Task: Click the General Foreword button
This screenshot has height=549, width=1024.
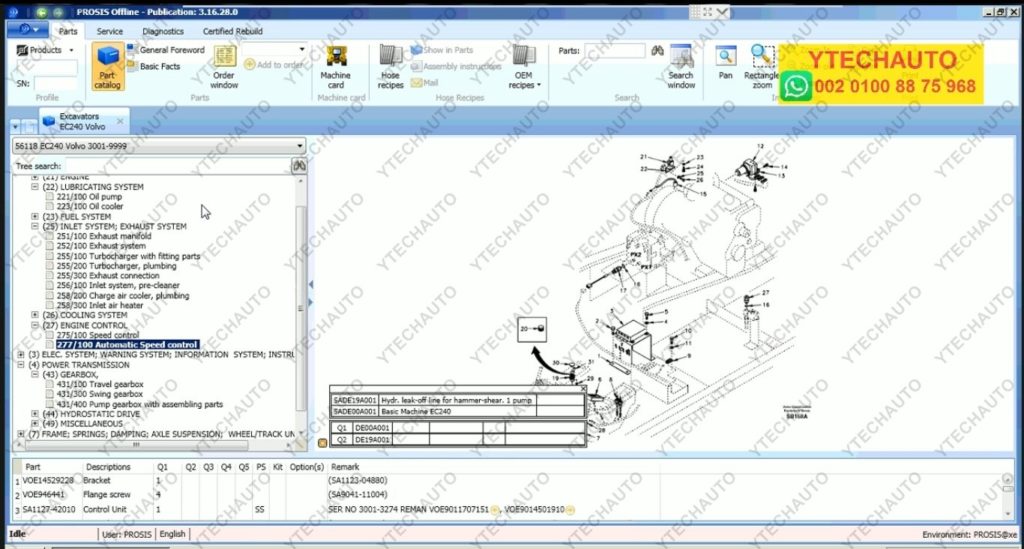Action: point(171,50)
